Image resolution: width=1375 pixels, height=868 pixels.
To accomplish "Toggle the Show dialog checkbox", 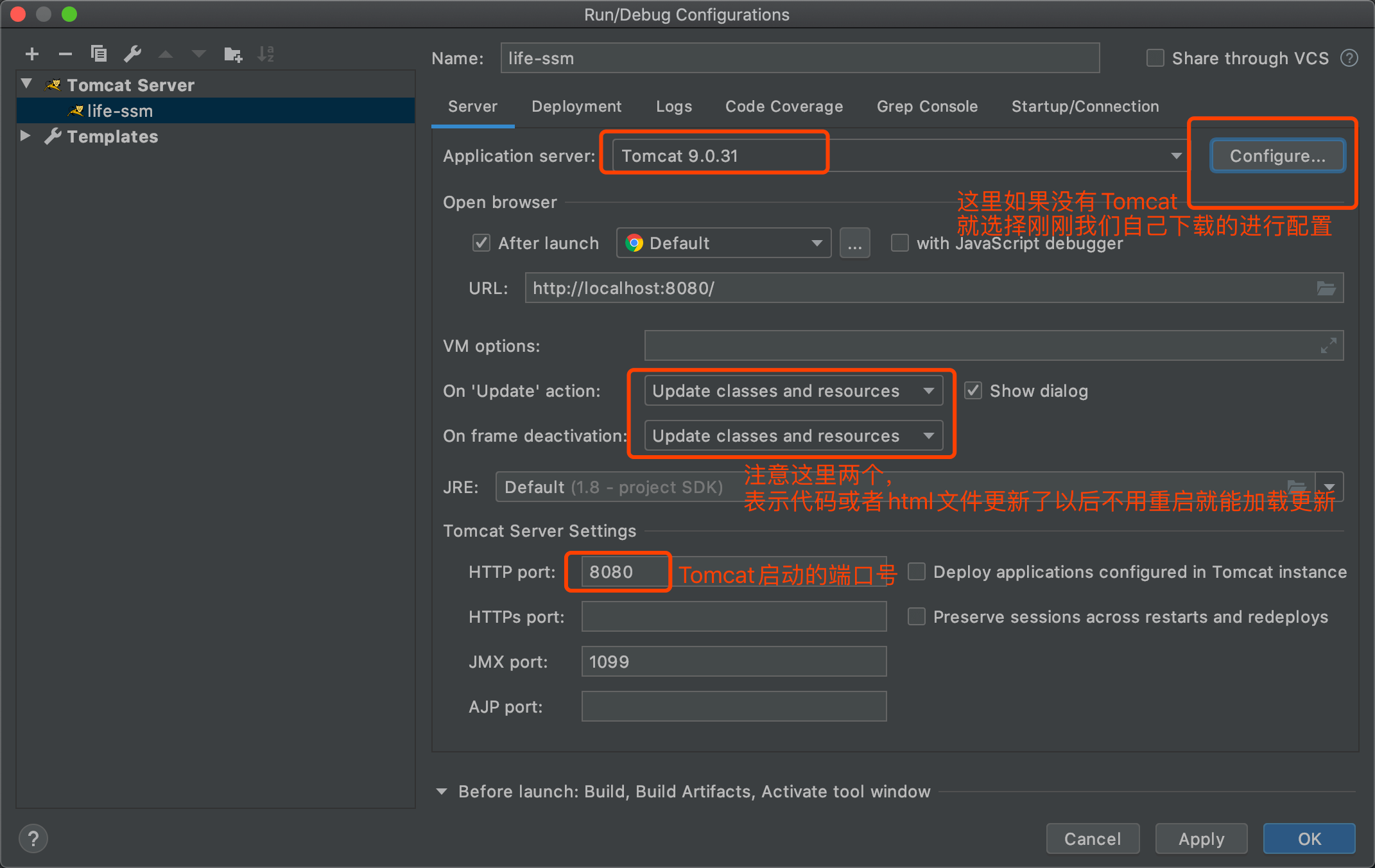I will coord(973,391).
